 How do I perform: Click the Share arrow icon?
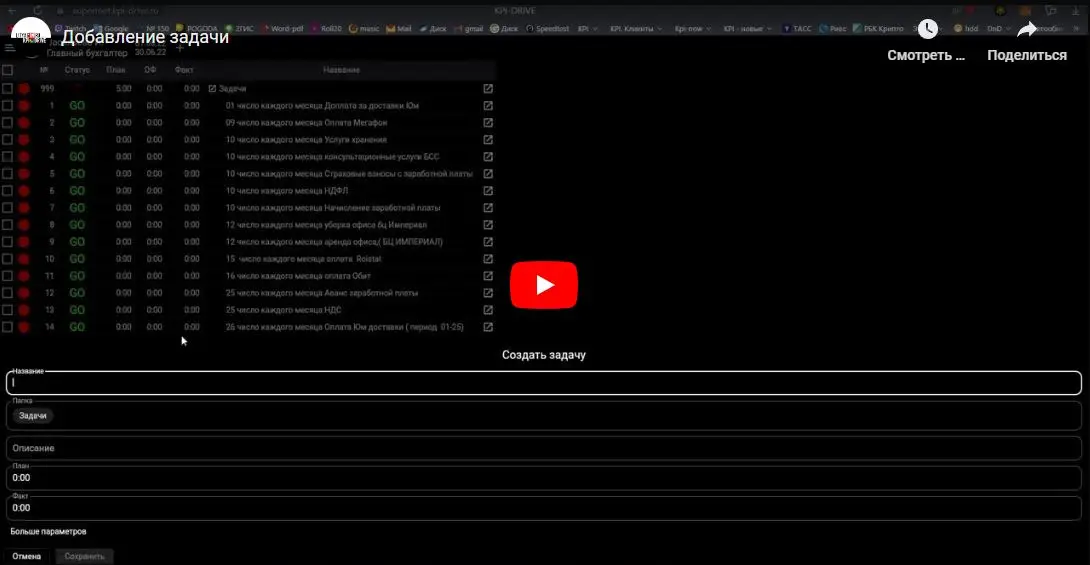1027,29
